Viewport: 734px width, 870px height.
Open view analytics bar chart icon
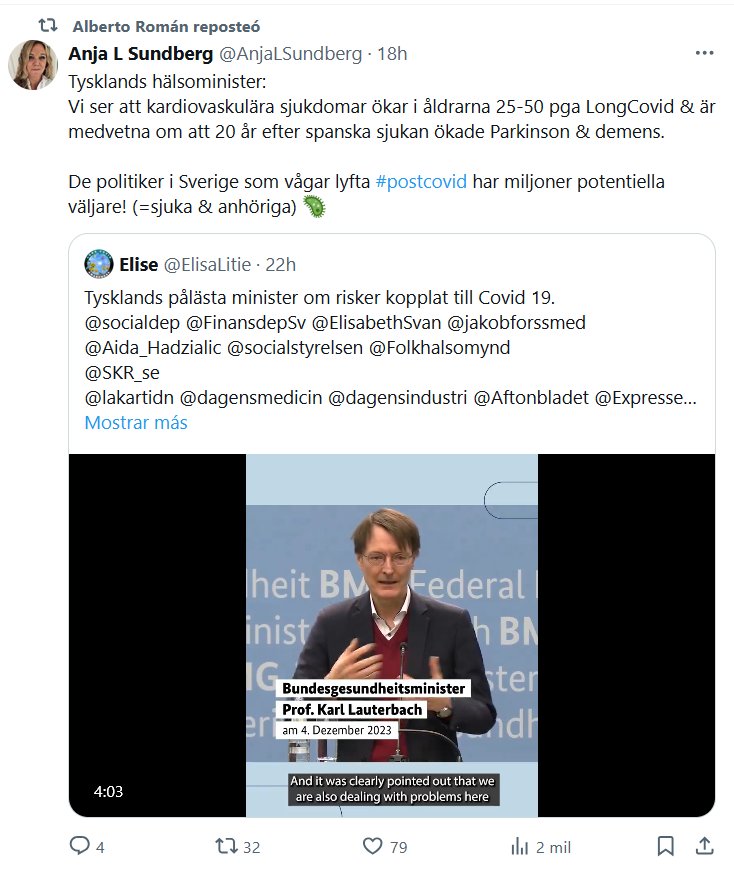[519, 847]
